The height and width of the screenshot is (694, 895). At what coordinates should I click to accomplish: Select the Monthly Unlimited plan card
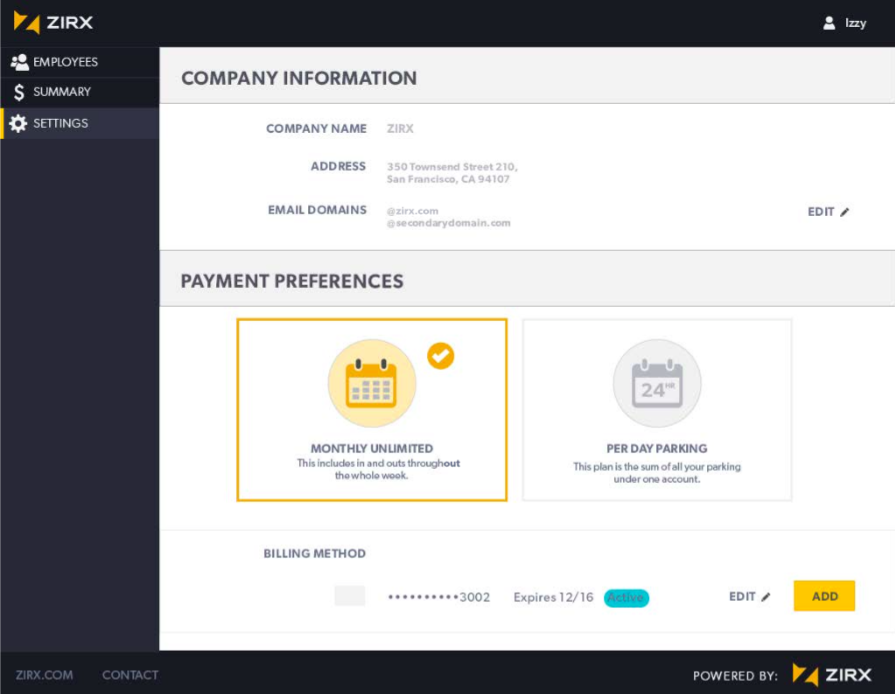(x=372, y=410)
